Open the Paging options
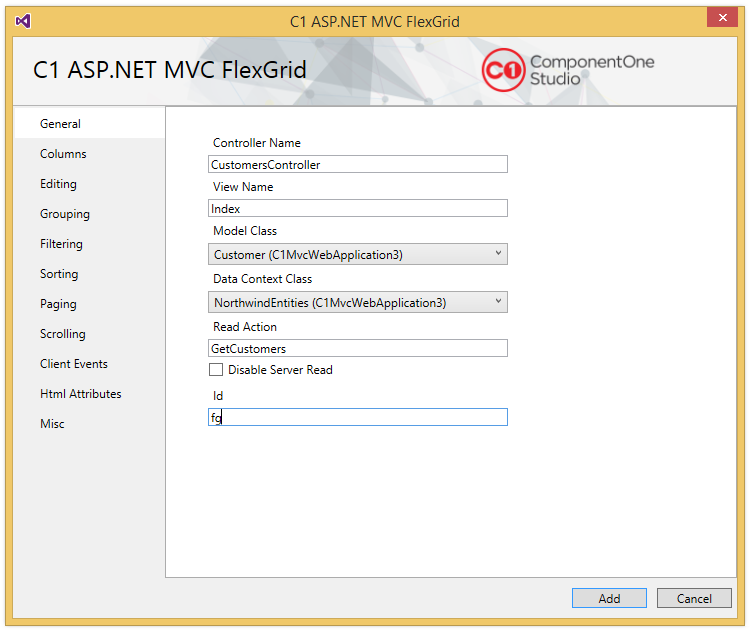 58,304
